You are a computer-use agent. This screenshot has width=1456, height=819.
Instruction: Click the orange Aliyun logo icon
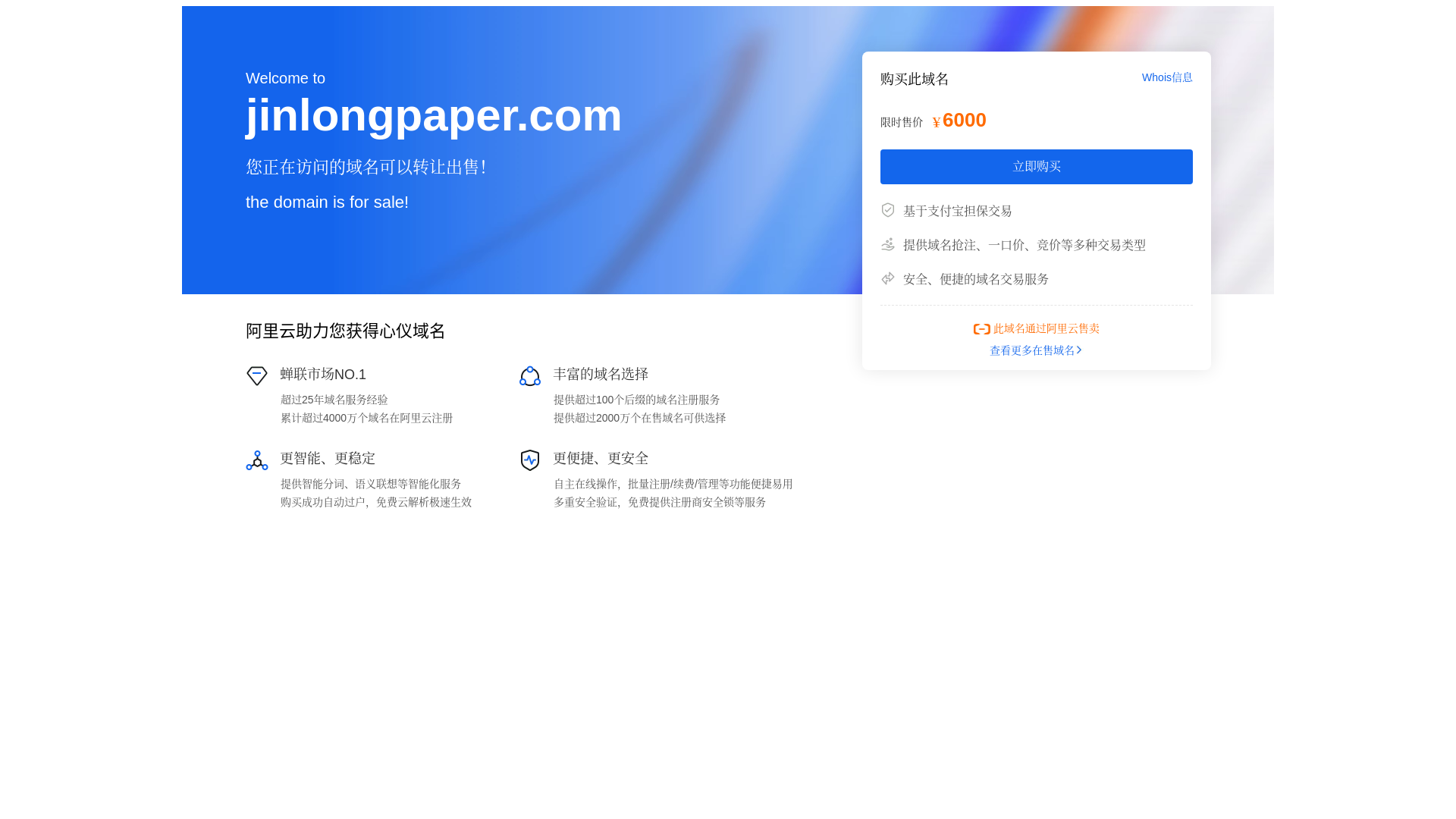click(x=981, y=329)
